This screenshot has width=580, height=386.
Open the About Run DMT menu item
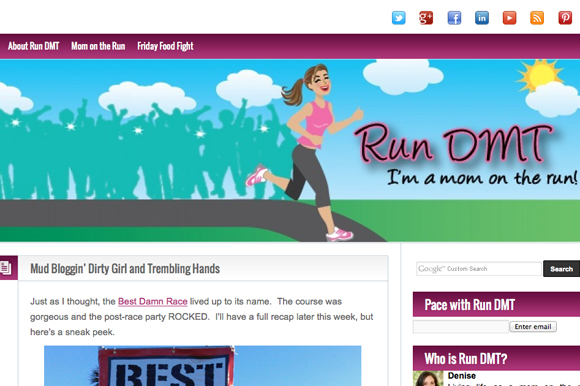34,46
